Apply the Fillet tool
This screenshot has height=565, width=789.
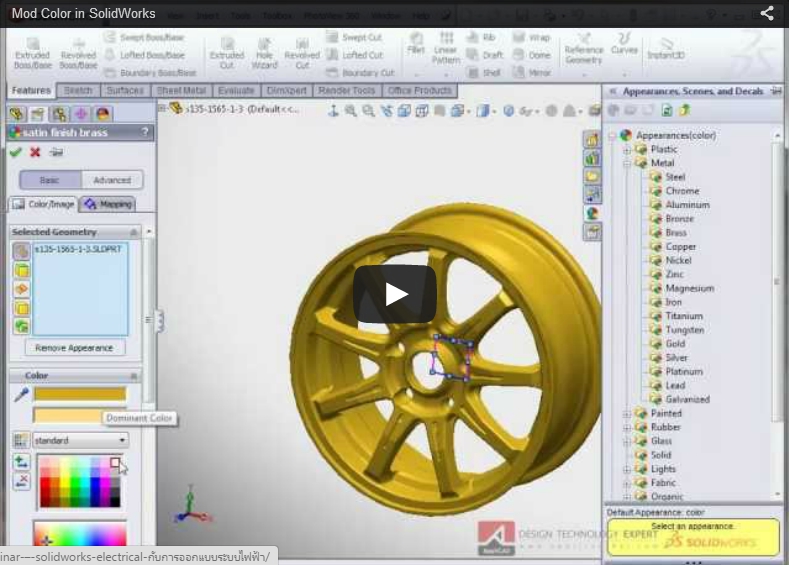[416, 43]
